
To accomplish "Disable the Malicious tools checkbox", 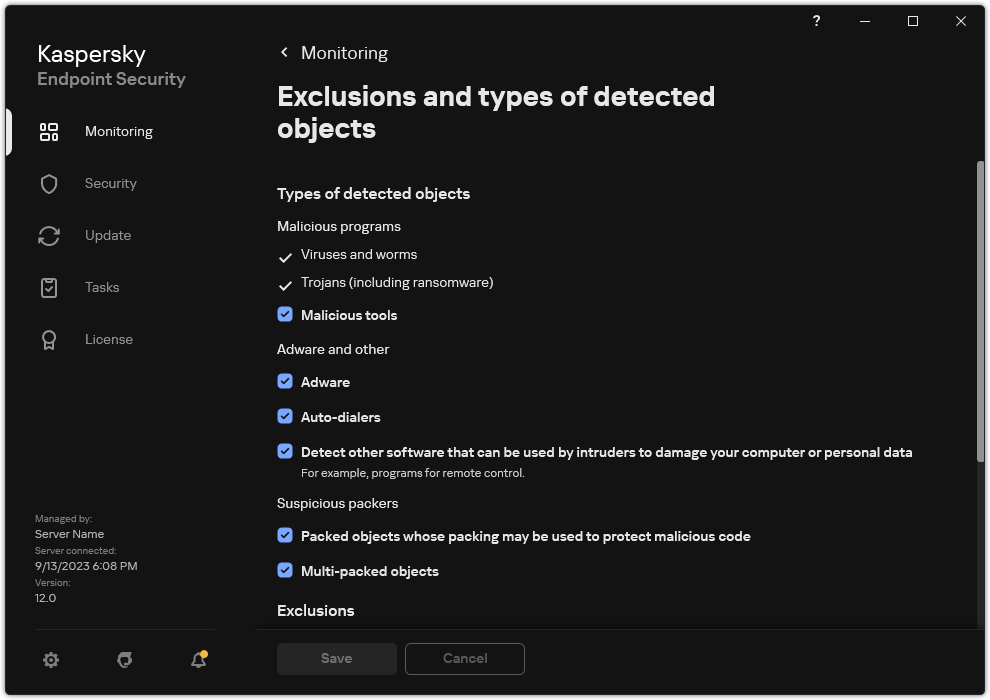I will click(x=285, y=314).
